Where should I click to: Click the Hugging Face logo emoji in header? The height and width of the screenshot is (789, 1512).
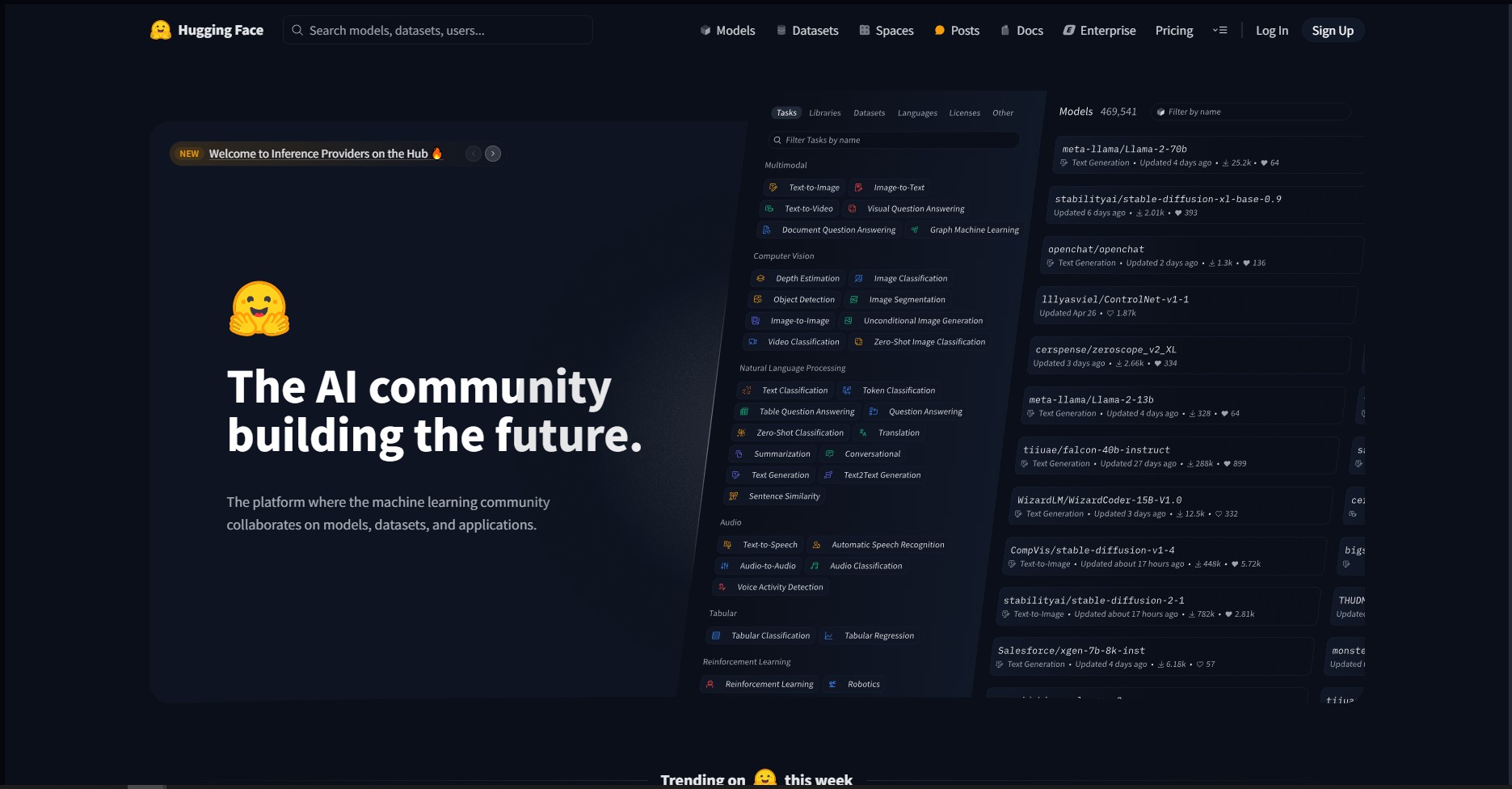click(161, 30)
